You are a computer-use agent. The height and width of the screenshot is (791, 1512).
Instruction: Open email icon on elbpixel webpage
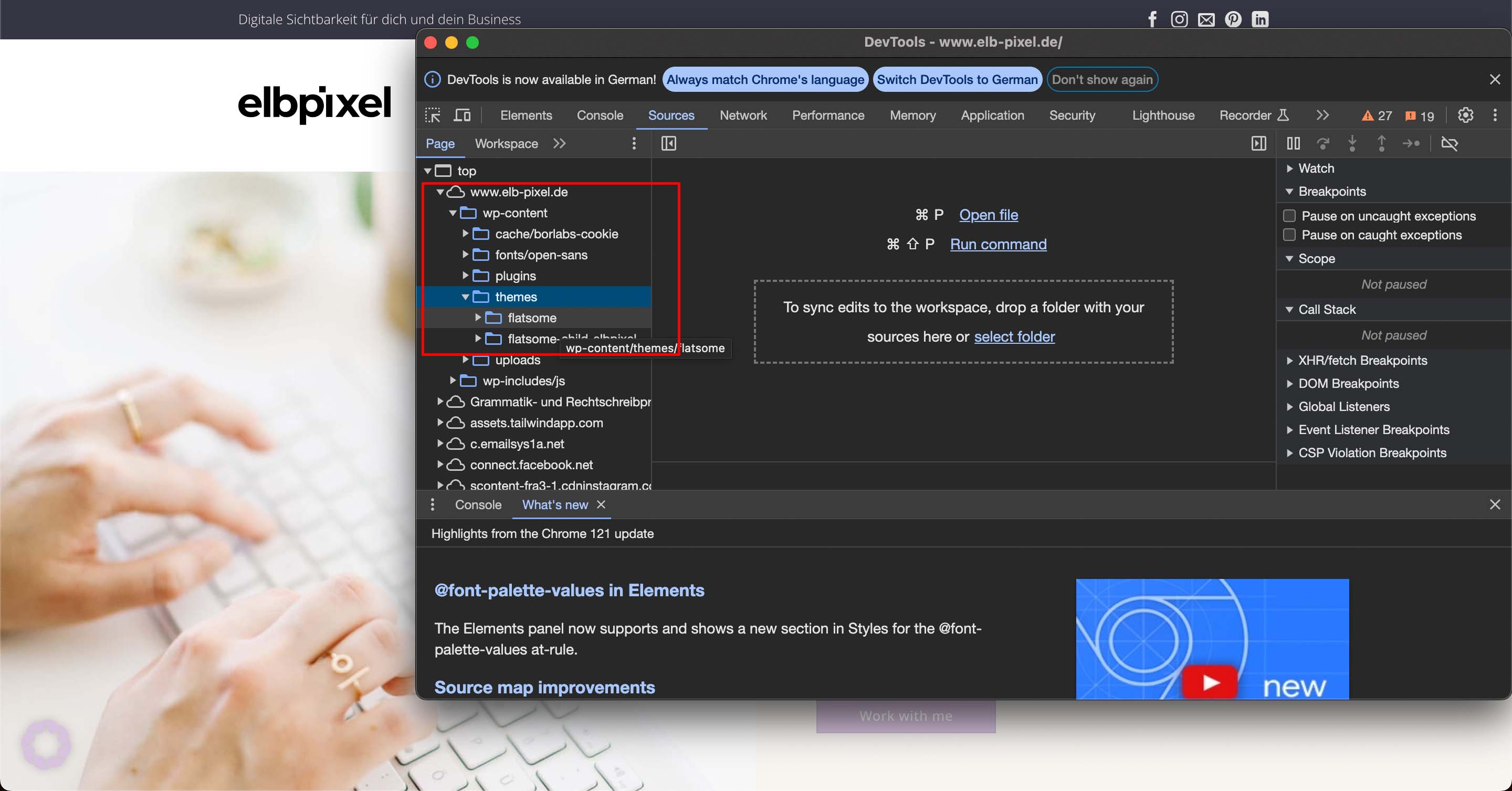(1206, 19)
